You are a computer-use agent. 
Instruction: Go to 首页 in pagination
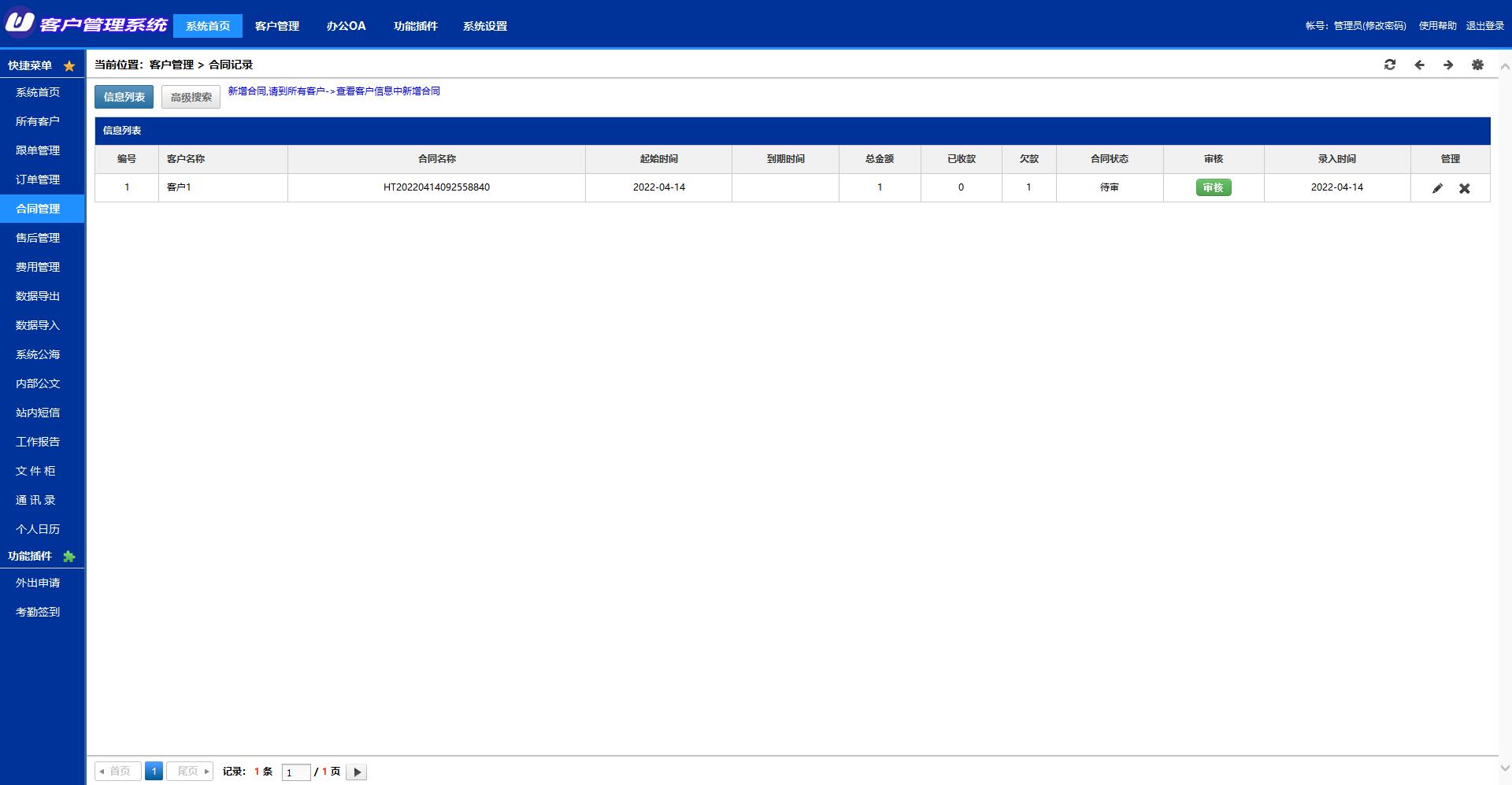(x=118, y=771)
